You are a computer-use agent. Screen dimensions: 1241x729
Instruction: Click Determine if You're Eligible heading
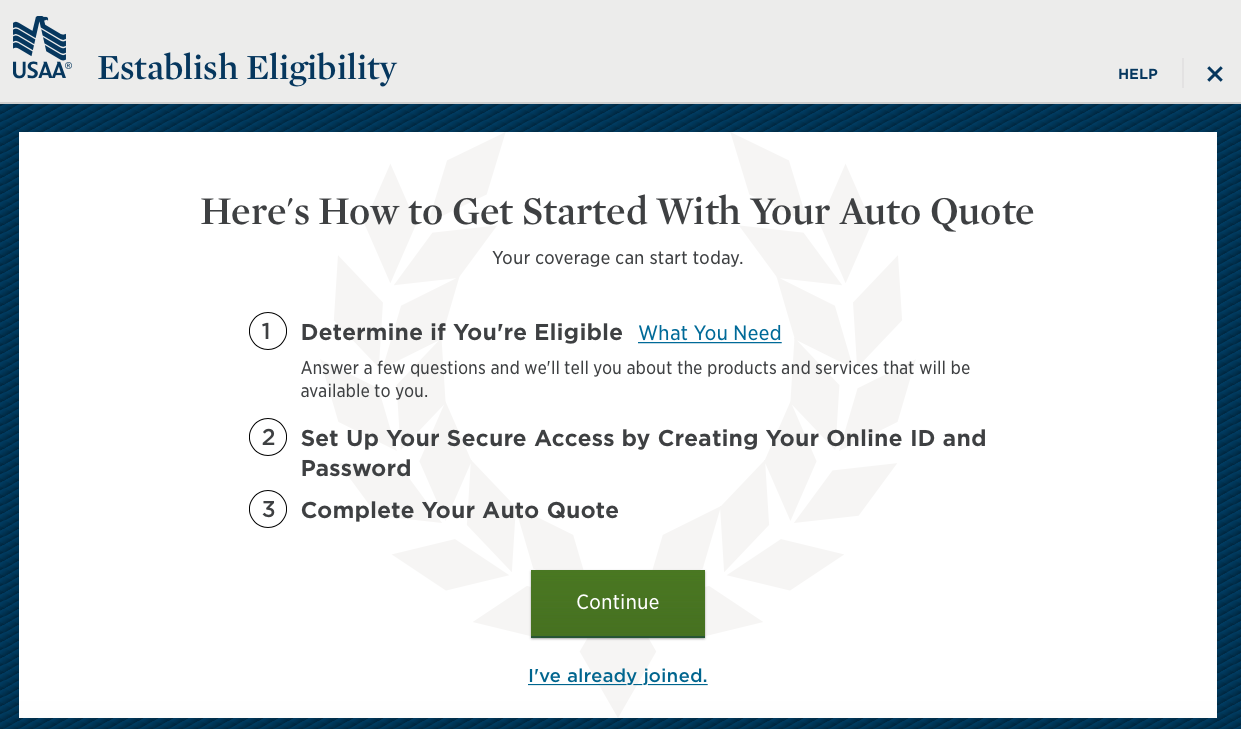click(462, 332)
